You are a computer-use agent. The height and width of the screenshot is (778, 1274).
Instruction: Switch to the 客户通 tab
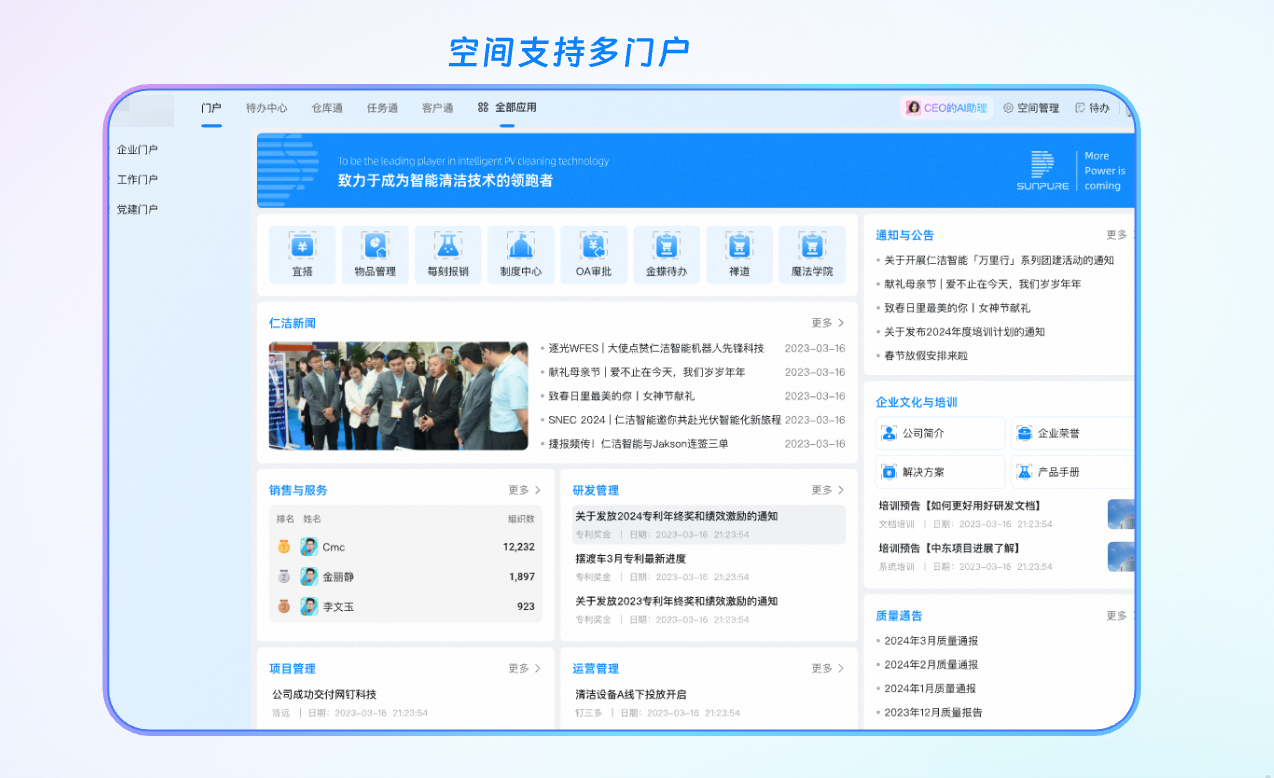(437, 108)
